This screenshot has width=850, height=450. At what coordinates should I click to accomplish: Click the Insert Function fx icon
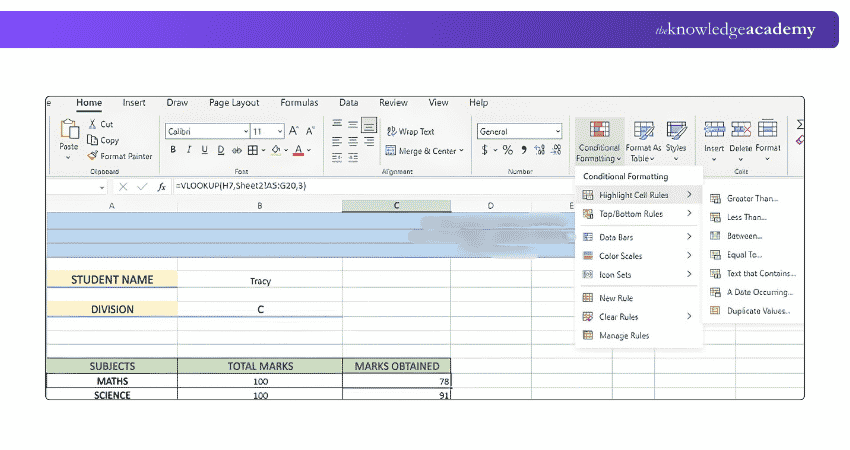click(x=162, y=187)
